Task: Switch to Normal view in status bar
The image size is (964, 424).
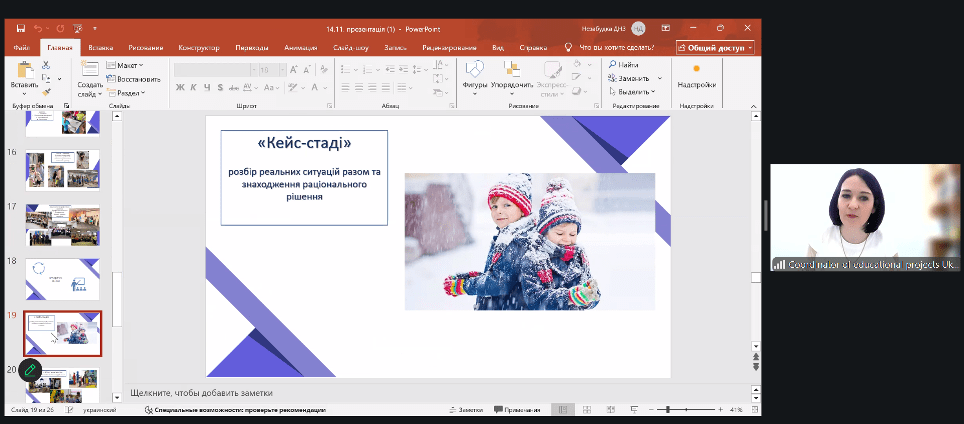Action: (563, 410)
